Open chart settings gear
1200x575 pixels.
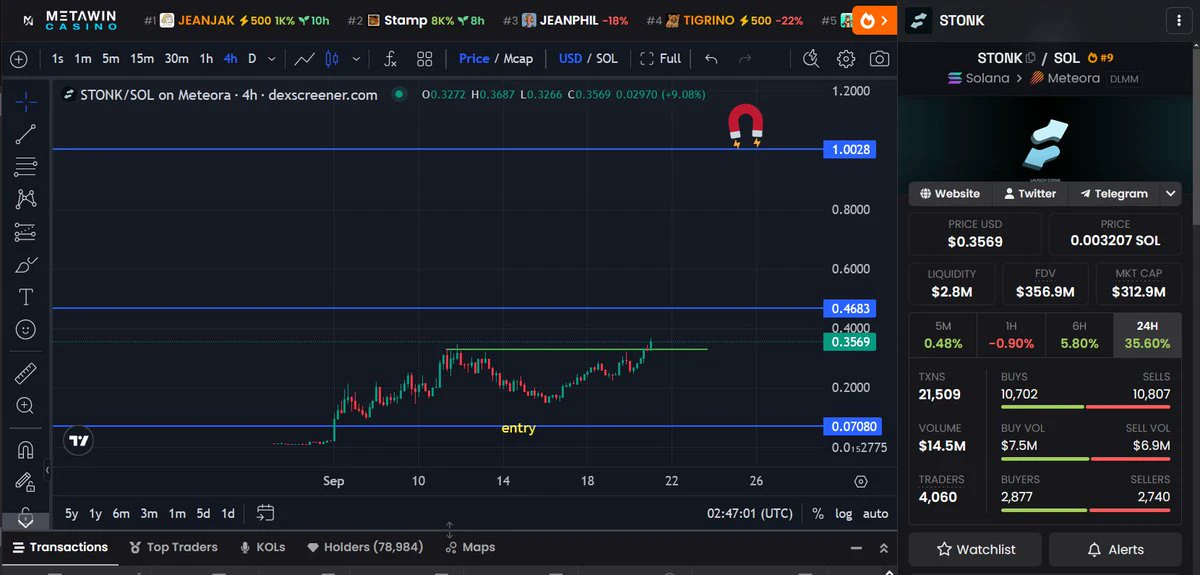[x=846, y=59]
